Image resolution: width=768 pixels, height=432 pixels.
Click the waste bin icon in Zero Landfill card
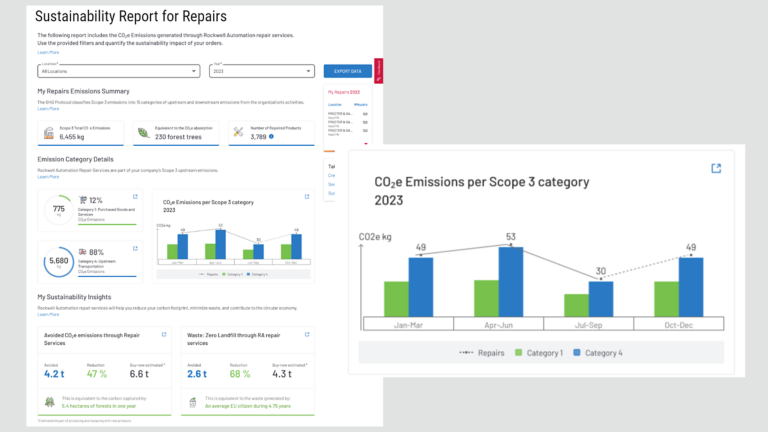click(193, 403)
